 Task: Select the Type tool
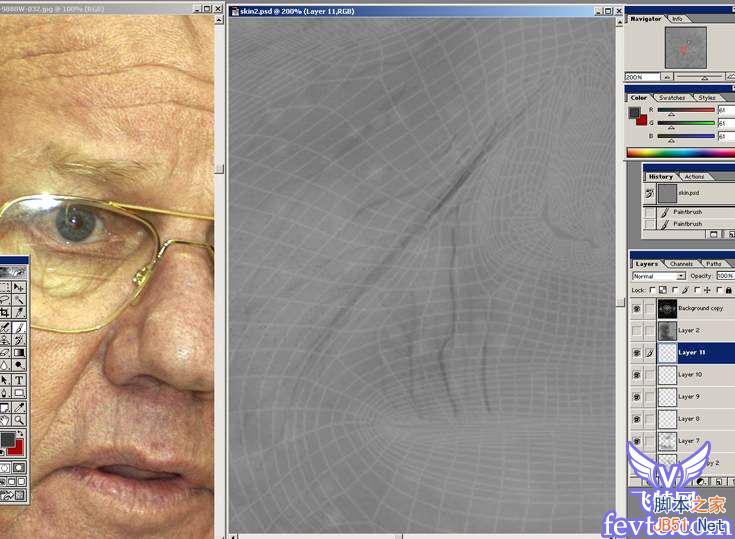point(18,380)
